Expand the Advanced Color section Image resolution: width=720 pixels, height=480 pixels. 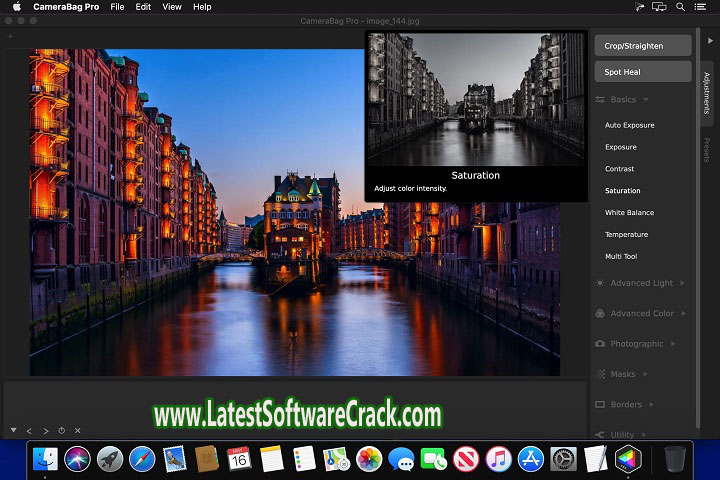click(x=641, y=313)
